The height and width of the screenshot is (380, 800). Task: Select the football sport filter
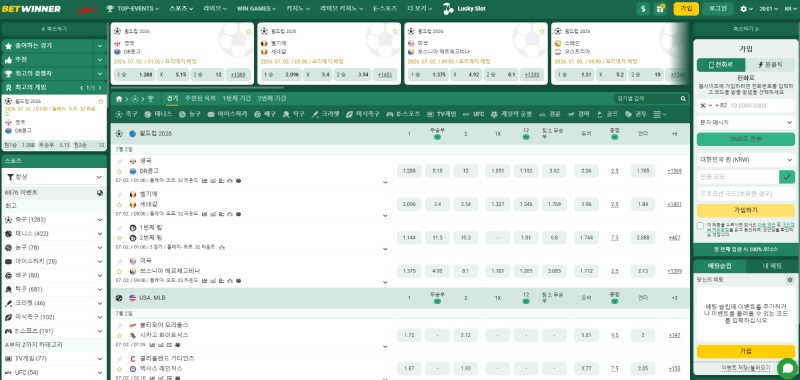tap(126, 114)
